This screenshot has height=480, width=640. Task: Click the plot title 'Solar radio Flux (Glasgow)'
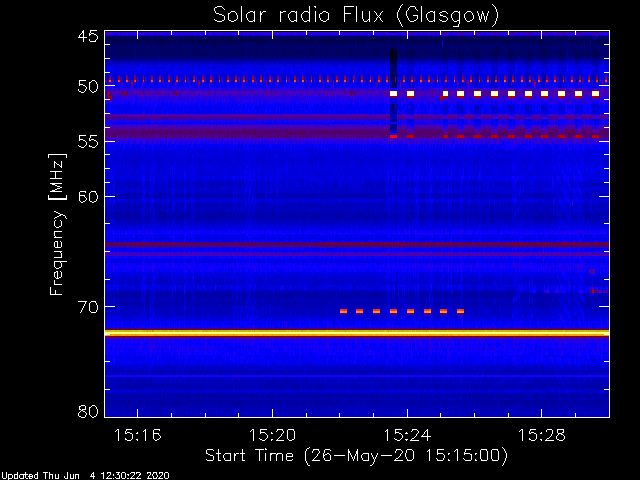(356, 16)
